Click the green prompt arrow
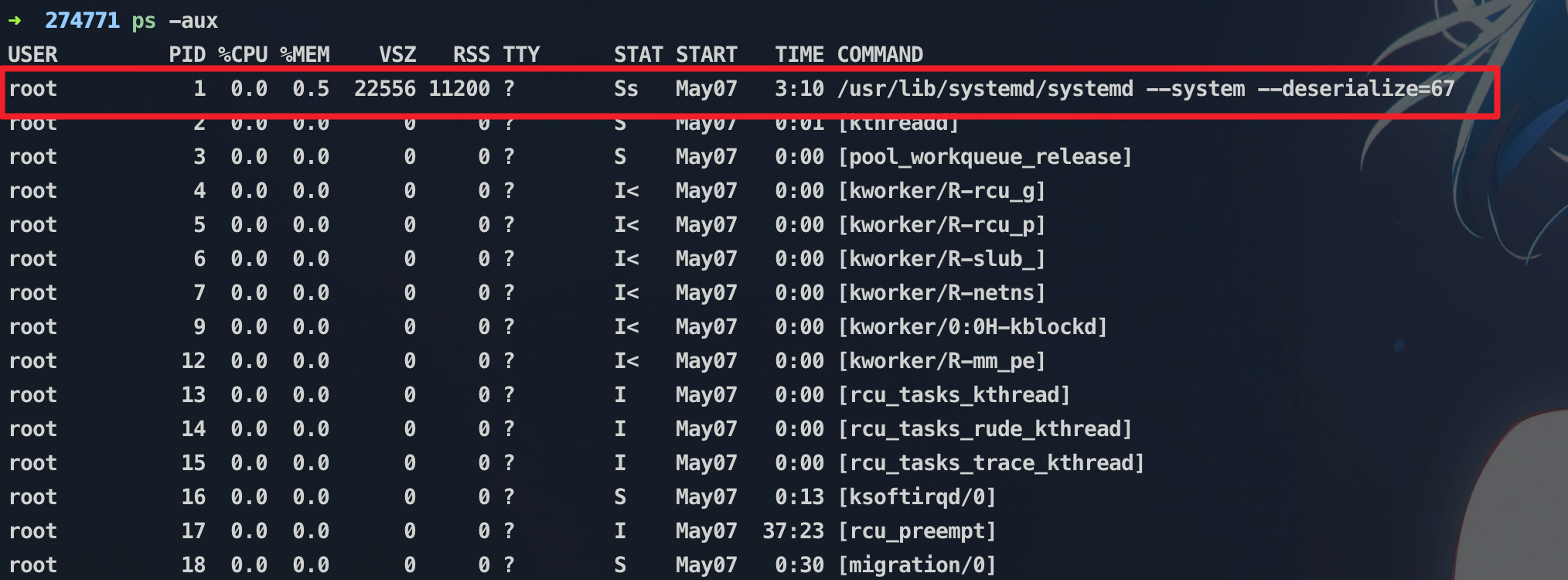The height and width of the screenshot is (580, 1568). click(x=15, y=20)
